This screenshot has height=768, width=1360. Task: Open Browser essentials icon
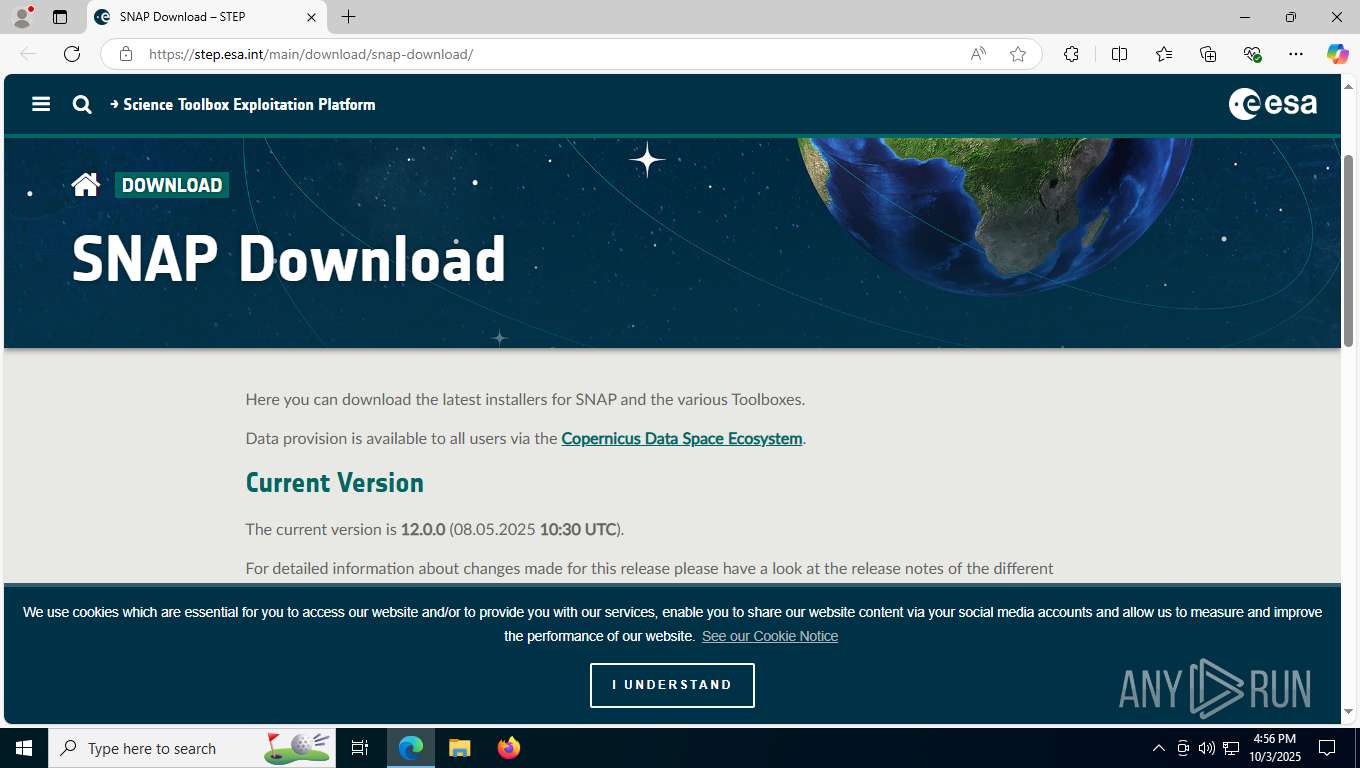click(x=1252, y=54)
